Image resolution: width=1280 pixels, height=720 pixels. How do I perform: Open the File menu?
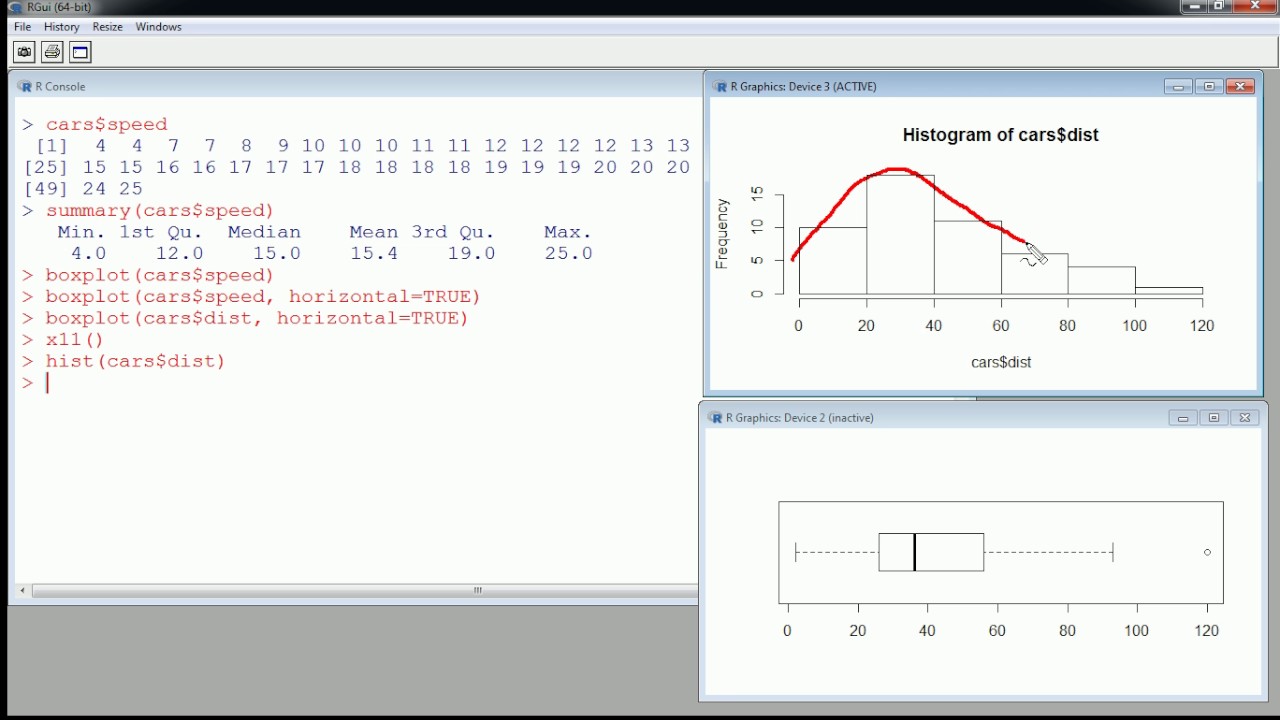coord(22,27)
